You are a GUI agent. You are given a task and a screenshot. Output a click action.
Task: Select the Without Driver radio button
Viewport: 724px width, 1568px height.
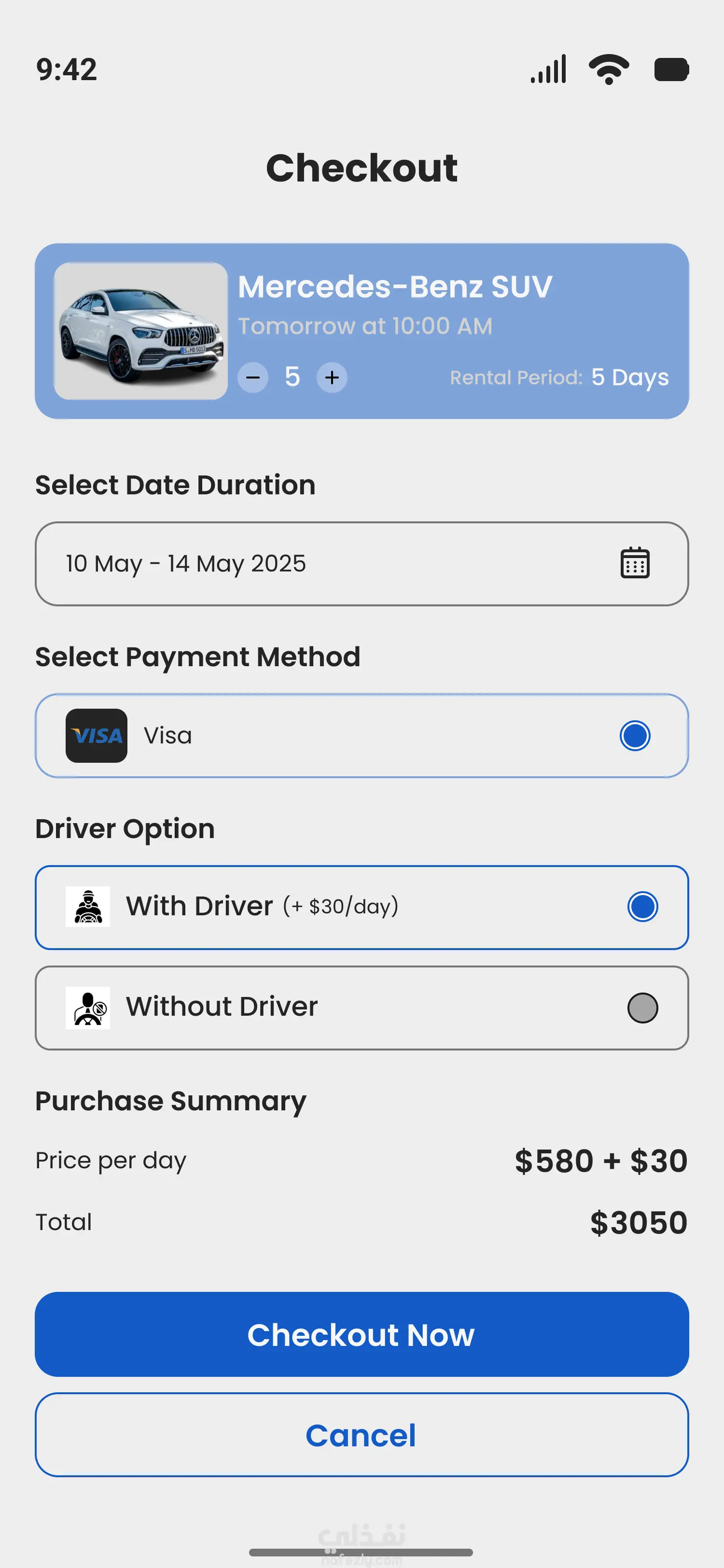click(x=642, y=1008)
